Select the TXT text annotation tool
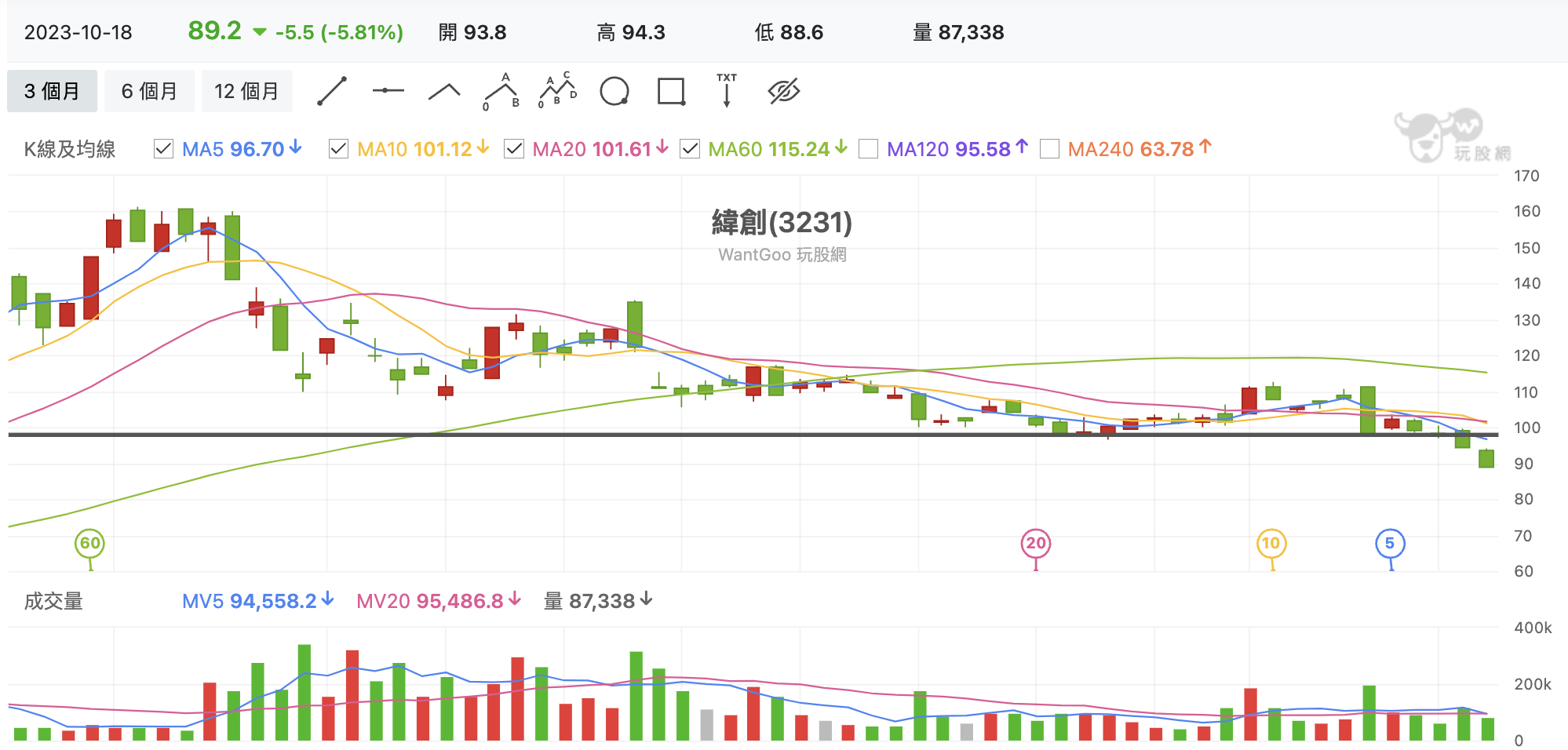This screenshot has height=750, width=1568. 727,90
